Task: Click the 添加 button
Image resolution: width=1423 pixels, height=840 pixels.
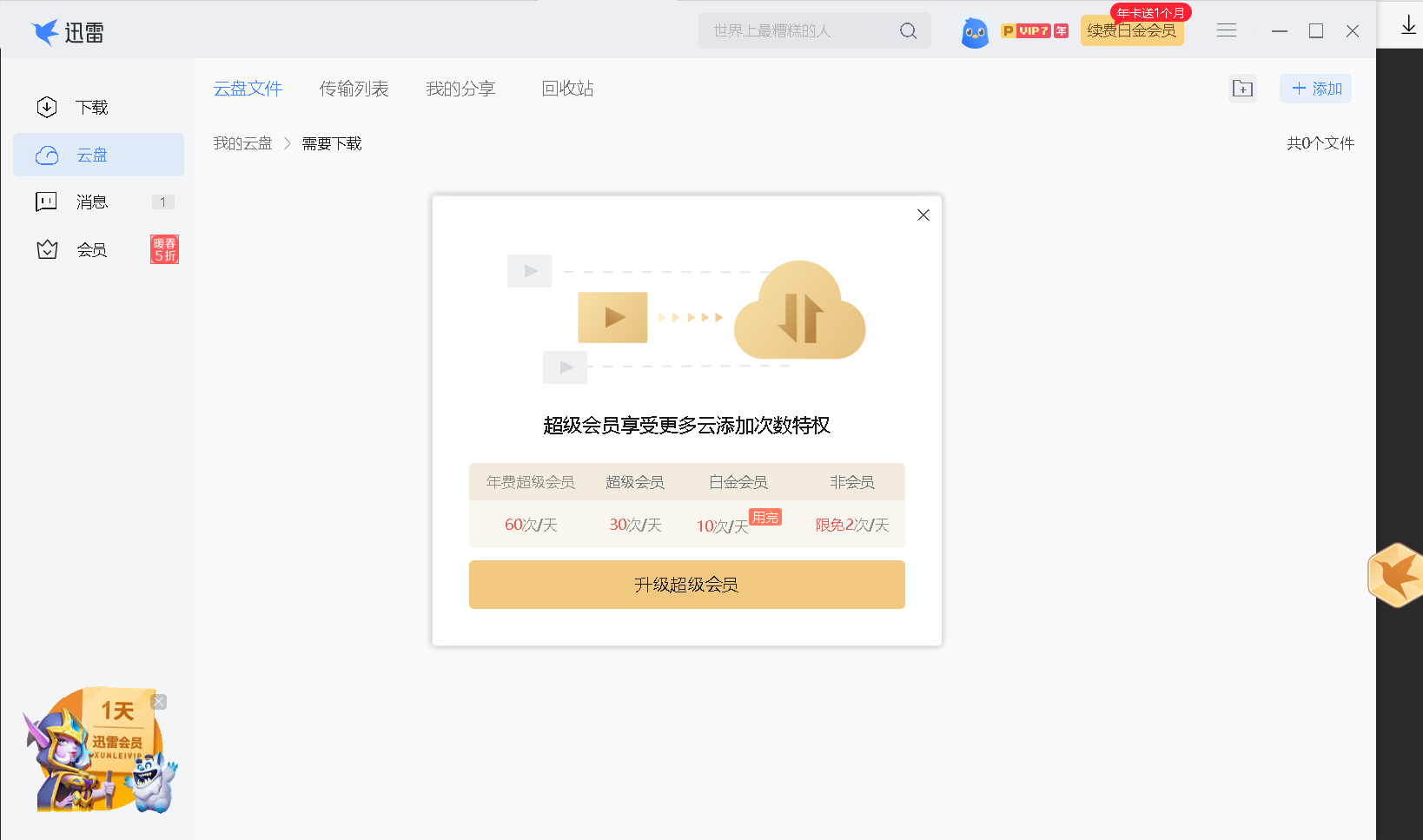Action: [1315, 89]
